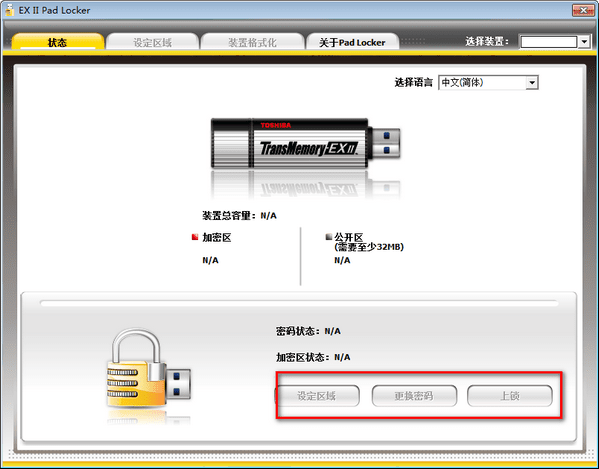Screen dimensions: 599x469
Task: Click the 选择装置 device field
Action: [x=549, y=42]
